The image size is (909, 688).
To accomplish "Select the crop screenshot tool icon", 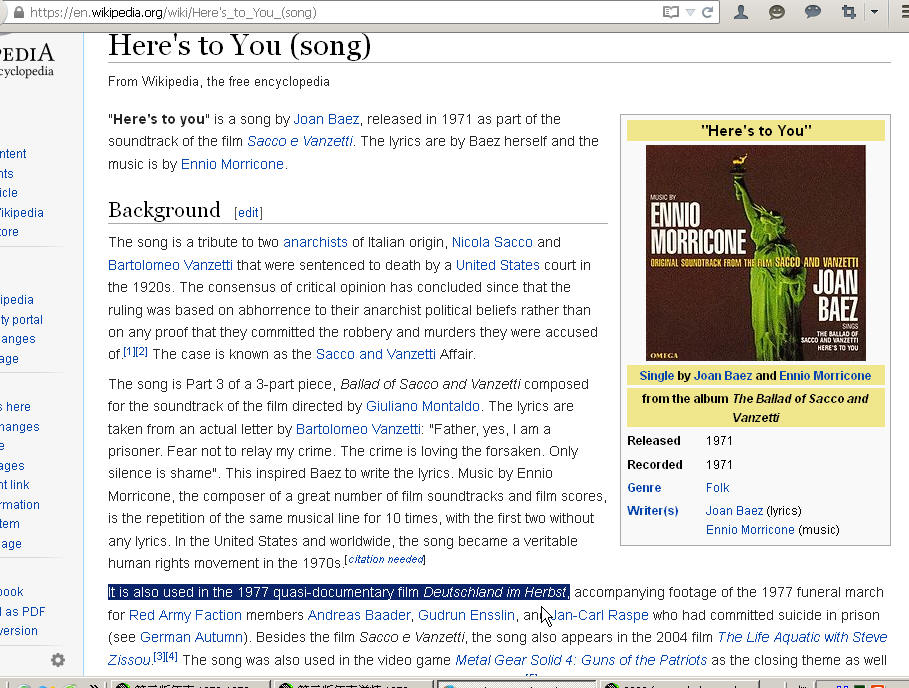I will 849,12.
